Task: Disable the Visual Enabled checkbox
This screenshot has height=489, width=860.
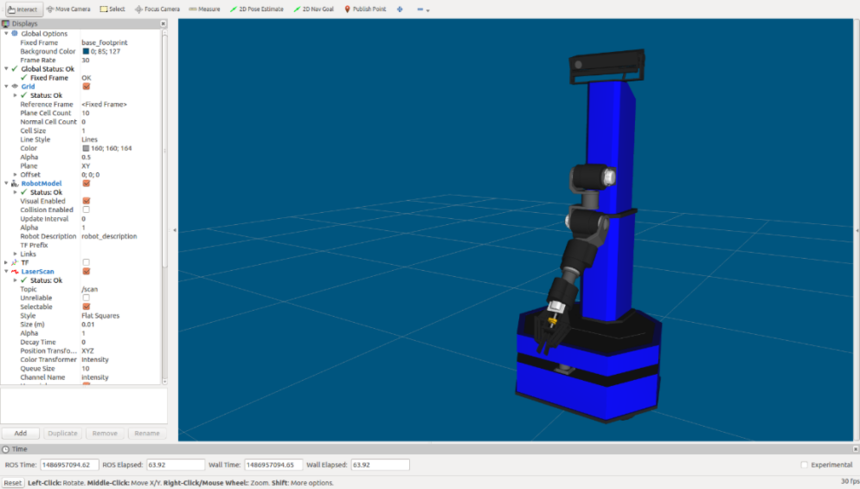Action: point(86,201)
